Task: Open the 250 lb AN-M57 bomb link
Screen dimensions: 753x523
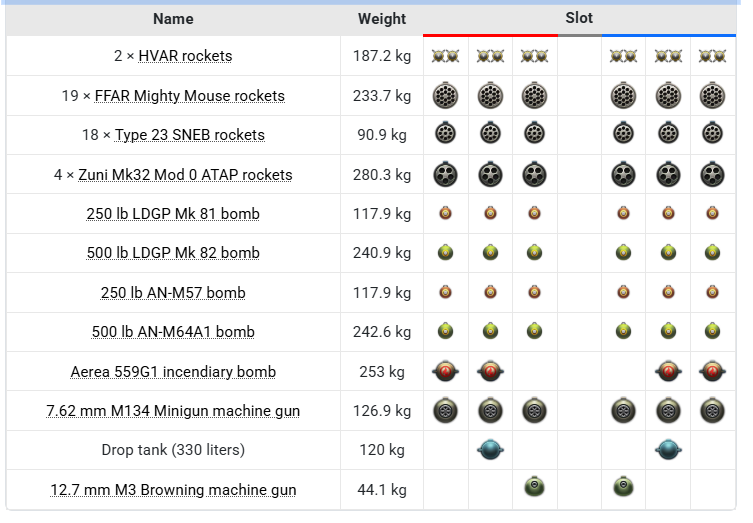Action: pyautogui.click(x=173, y=293)
